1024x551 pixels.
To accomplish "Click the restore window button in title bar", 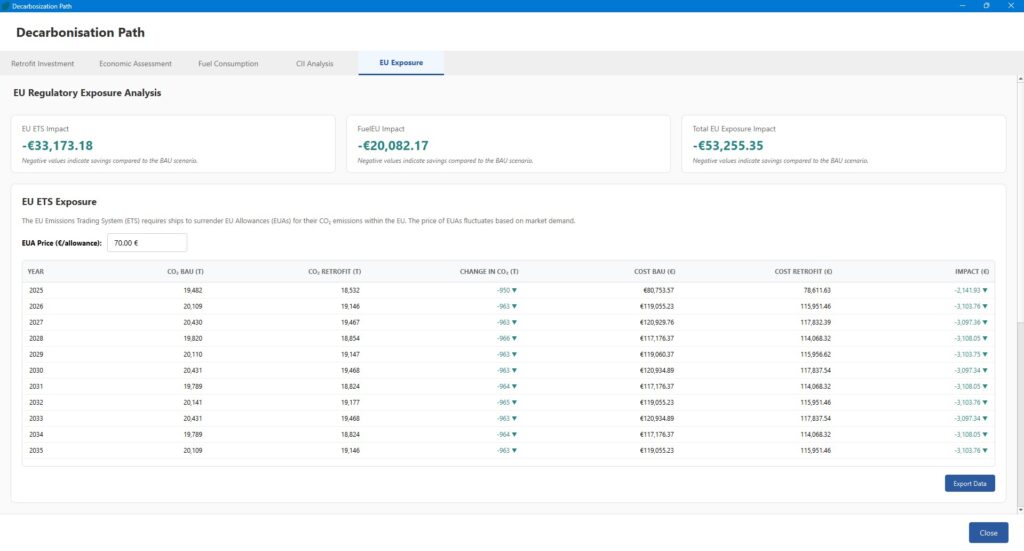I will 986,5.
